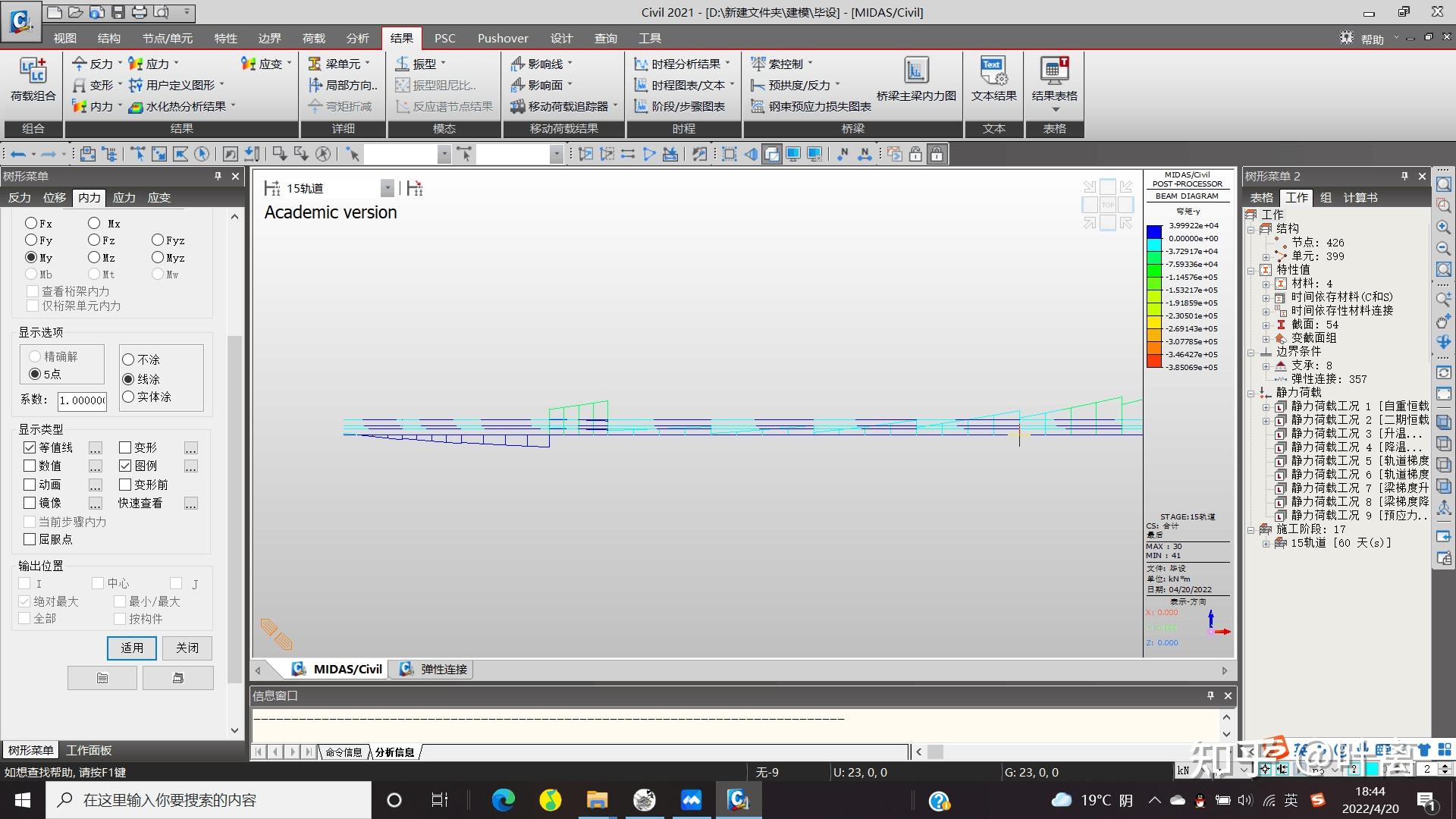Click the 钢束预应力损失图表 icon
The width and height of the screenshot is (1456, 819).
tap(757, 106)
